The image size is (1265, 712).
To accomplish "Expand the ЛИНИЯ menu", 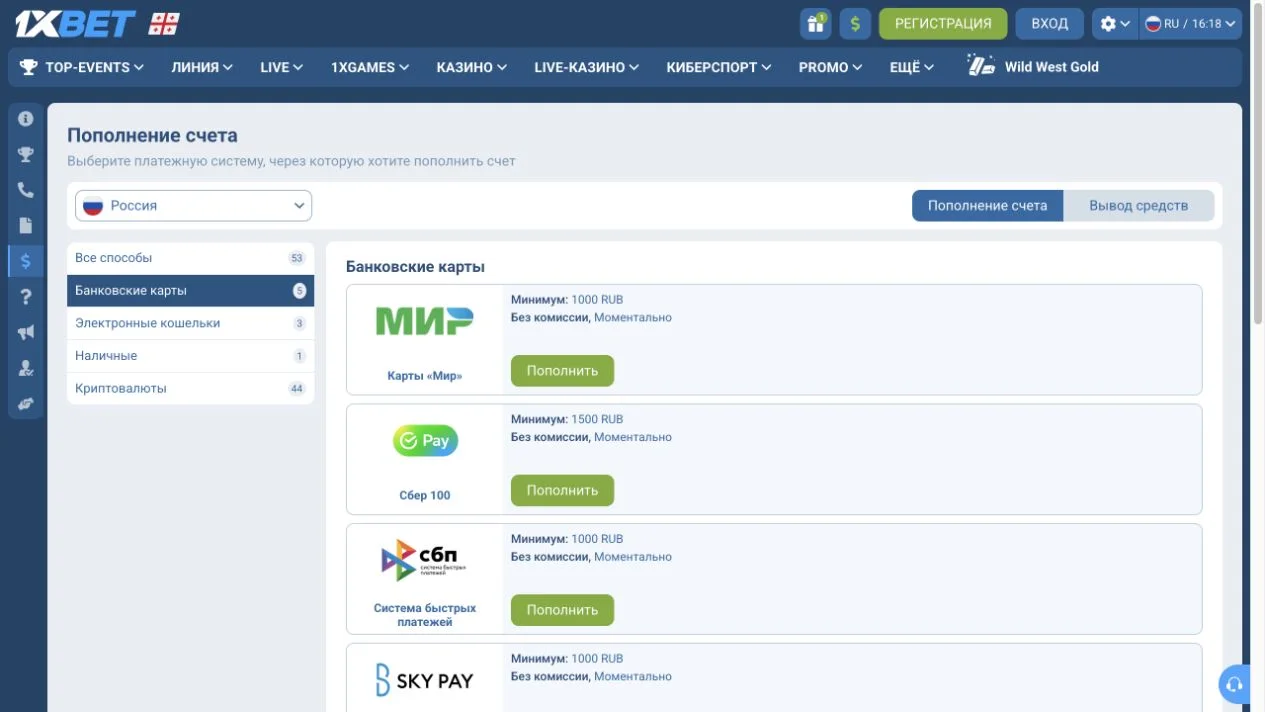I will (x=202, y=67).
